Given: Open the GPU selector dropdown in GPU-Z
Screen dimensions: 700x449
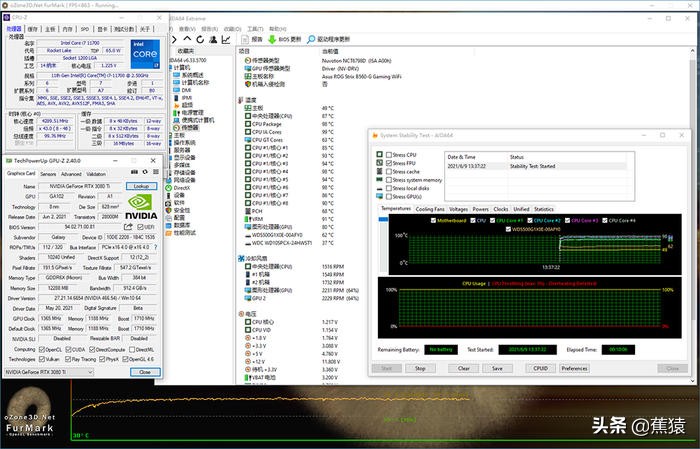Looking at the screenshot, I should [49, 372].
